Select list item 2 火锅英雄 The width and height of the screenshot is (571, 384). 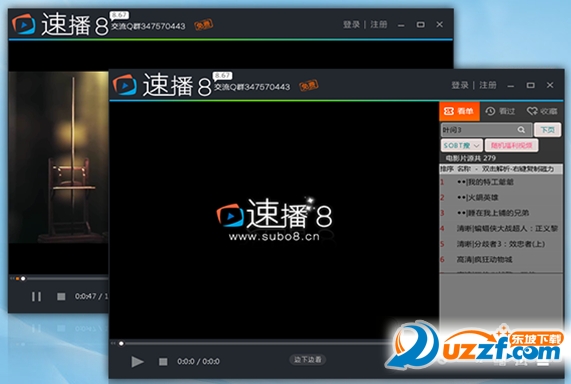tap(501, 197)
